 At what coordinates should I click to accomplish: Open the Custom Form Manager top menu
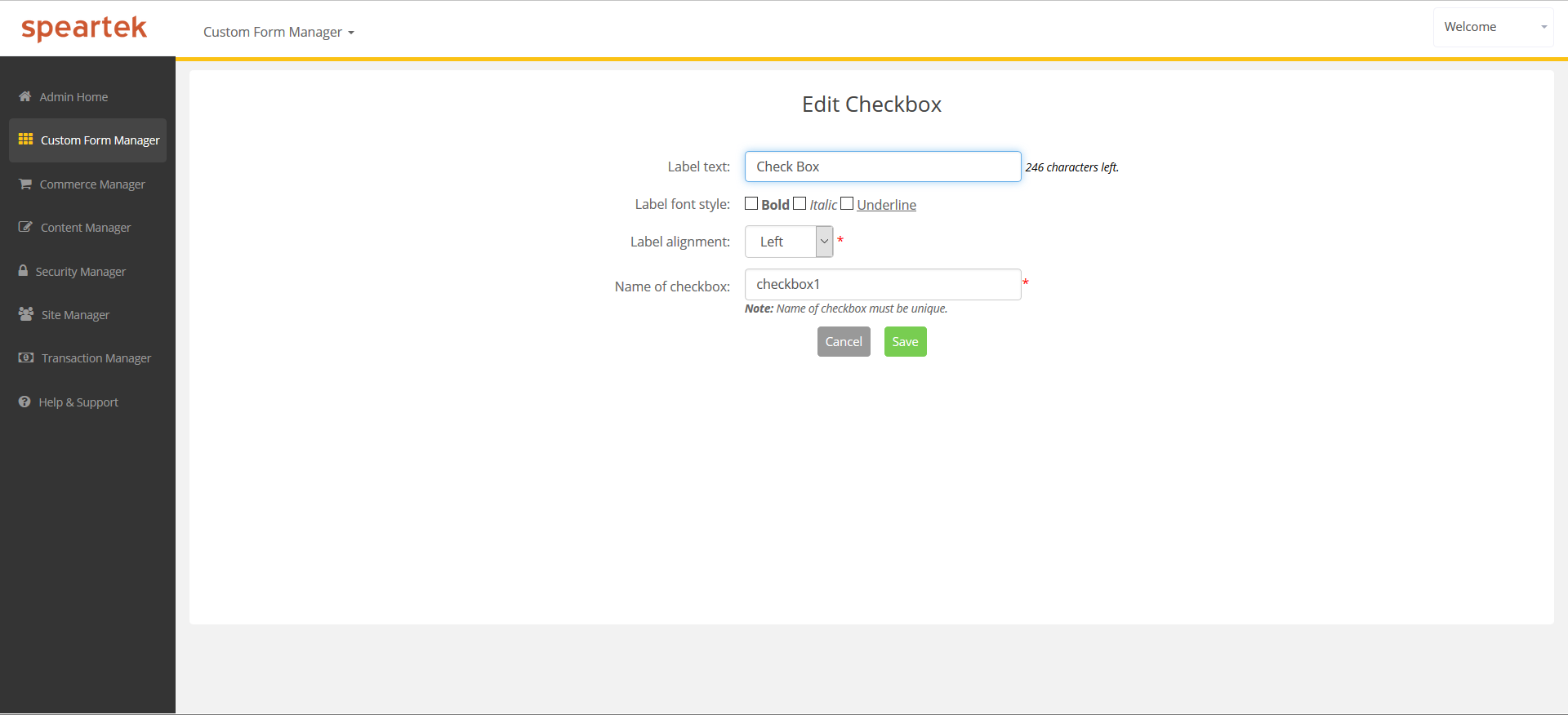pos(278,32)
